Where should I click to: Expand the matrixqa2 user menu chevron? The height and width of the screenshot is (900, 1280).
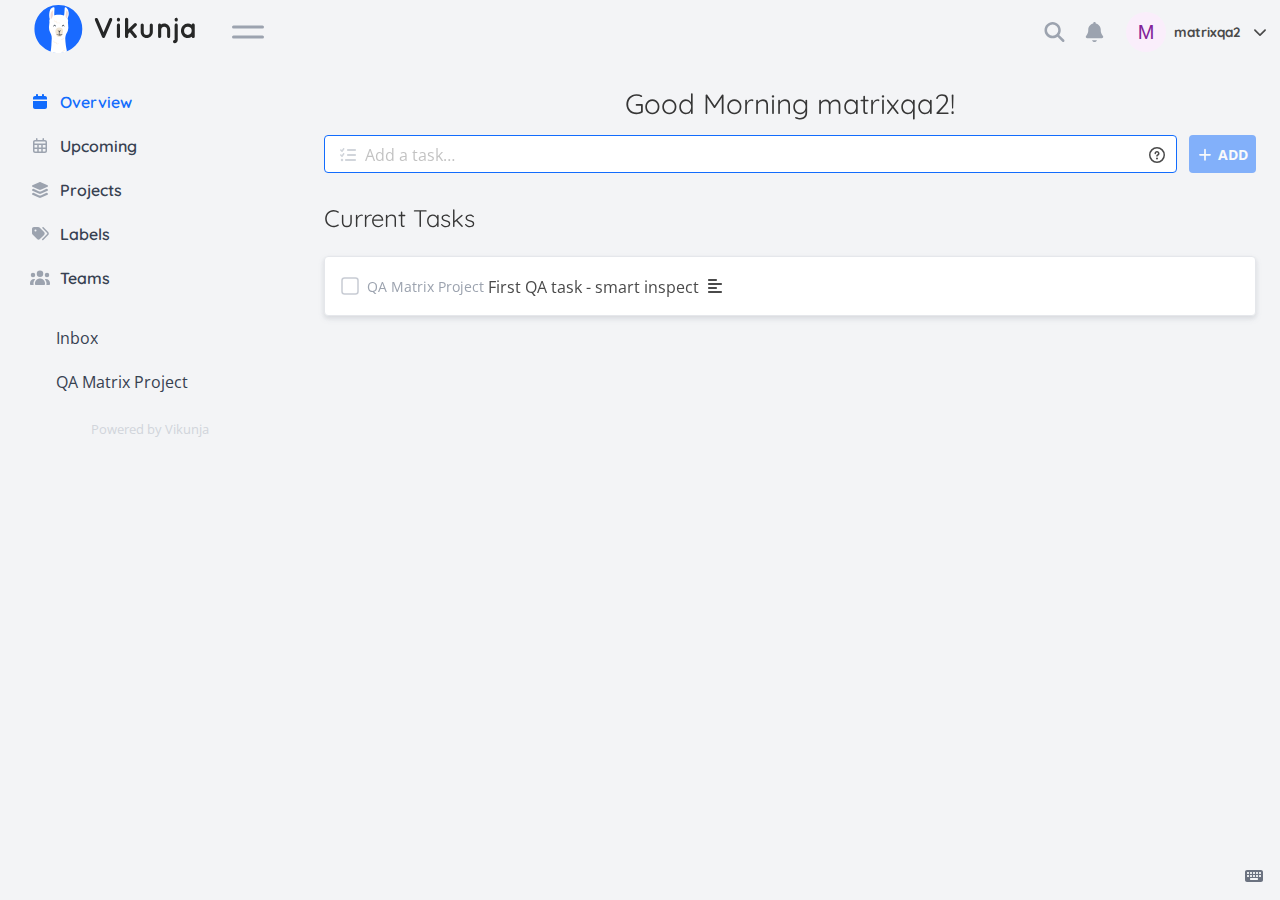pos(1260,32)
